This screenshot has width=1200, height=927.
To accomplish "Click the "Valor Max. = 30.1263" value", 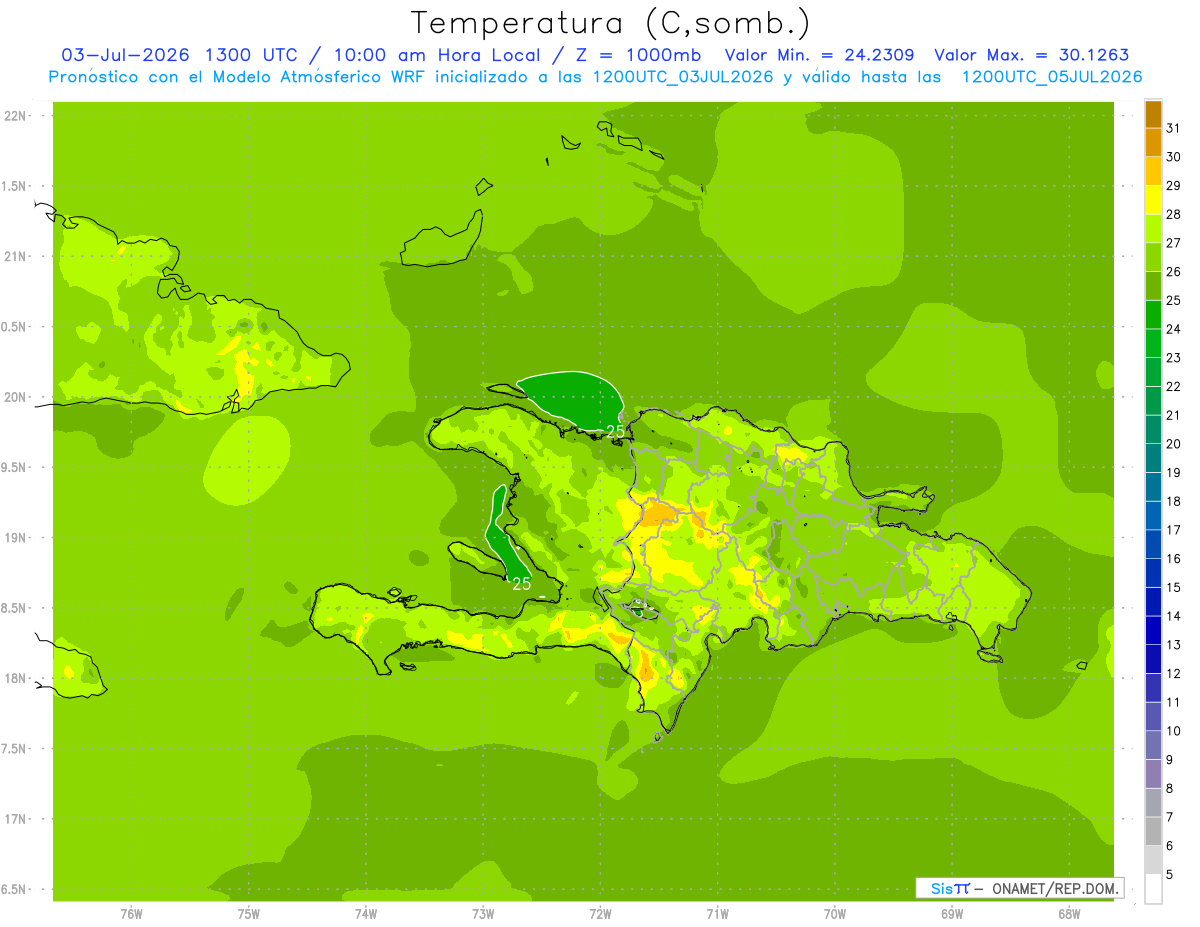I will [1031, 55].
